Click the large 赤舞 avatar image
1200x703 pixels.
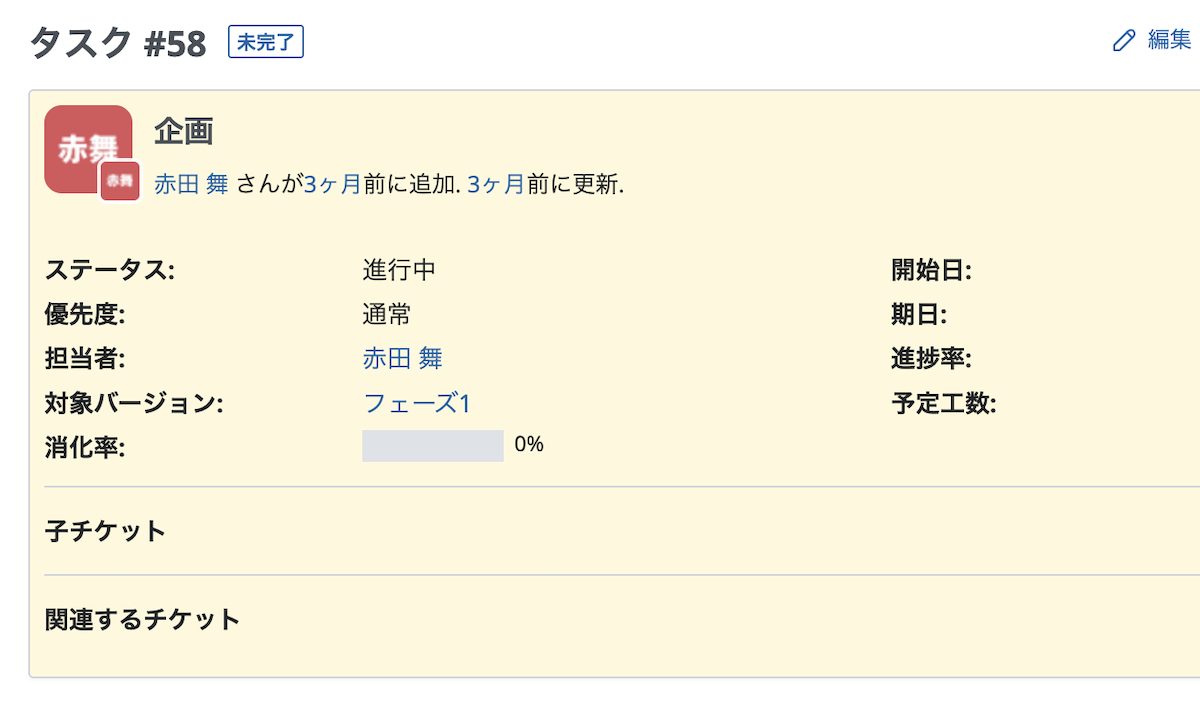[82, 140]
